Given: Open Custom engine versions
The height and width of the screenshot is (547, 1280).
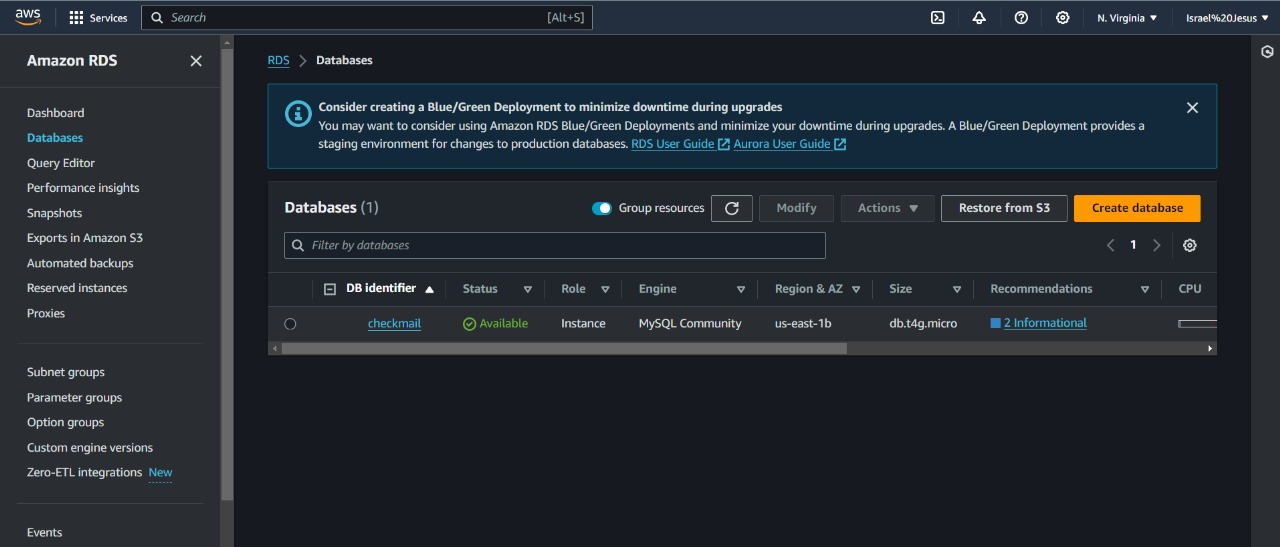Looking at the screenshot, I should 90,448.
